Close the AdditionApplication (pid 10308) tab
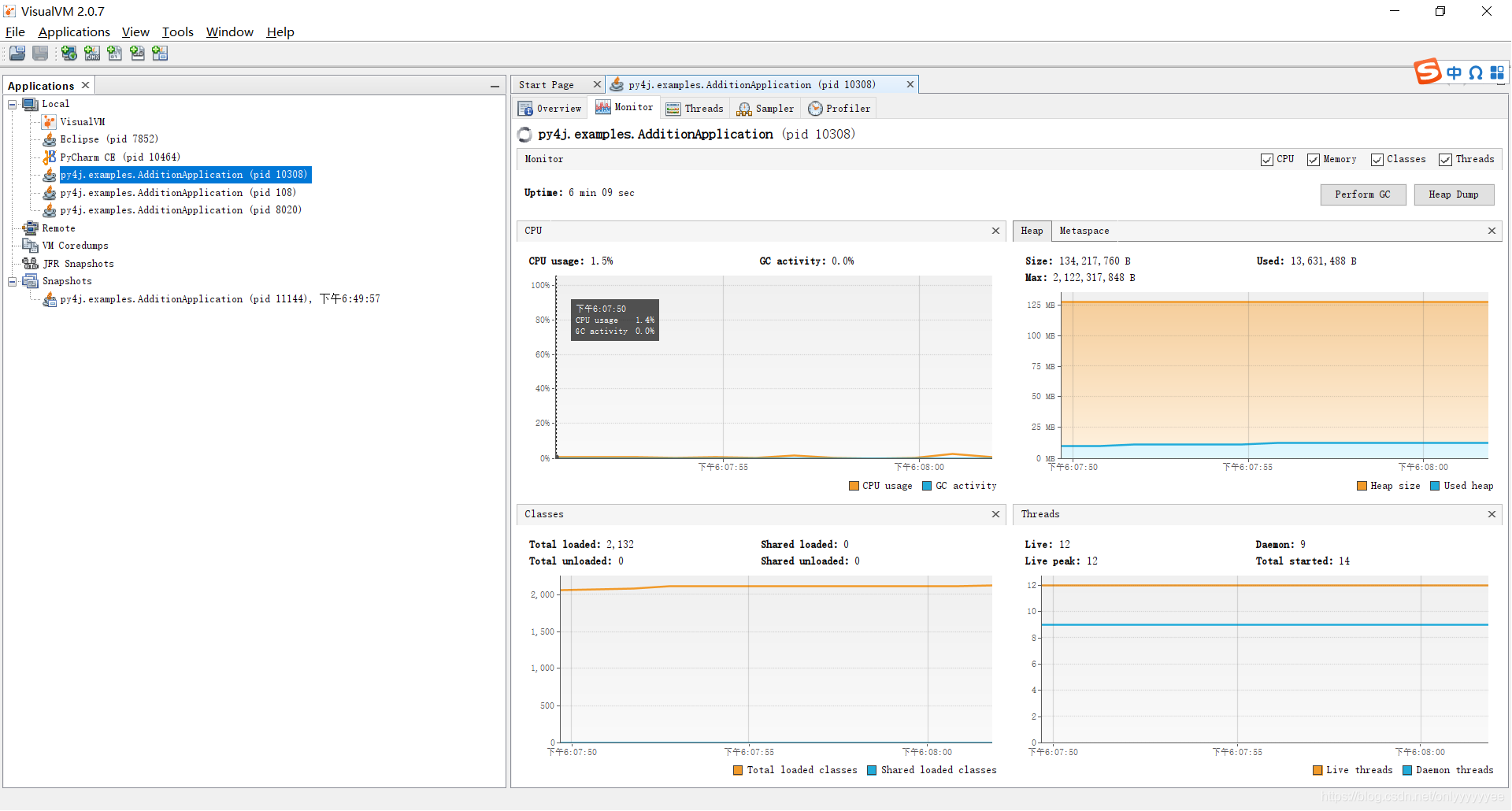The width and height of the screenshot is (1512, 811). pos(910,84)
